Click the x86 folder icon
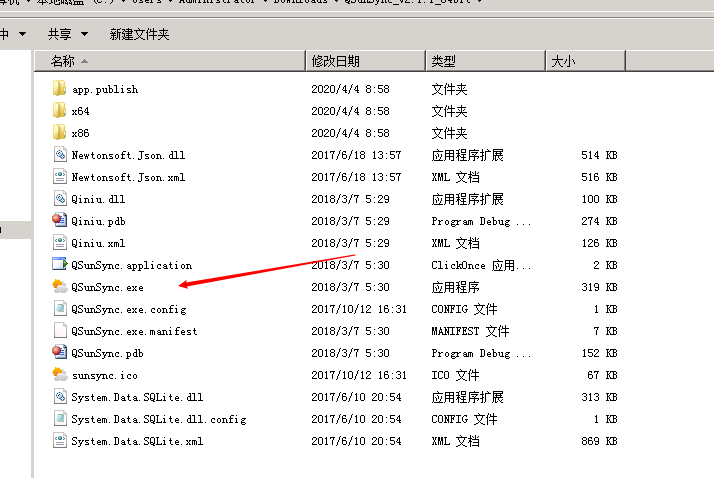The height and width of the screenshot is (478, 714). point(60,133)
